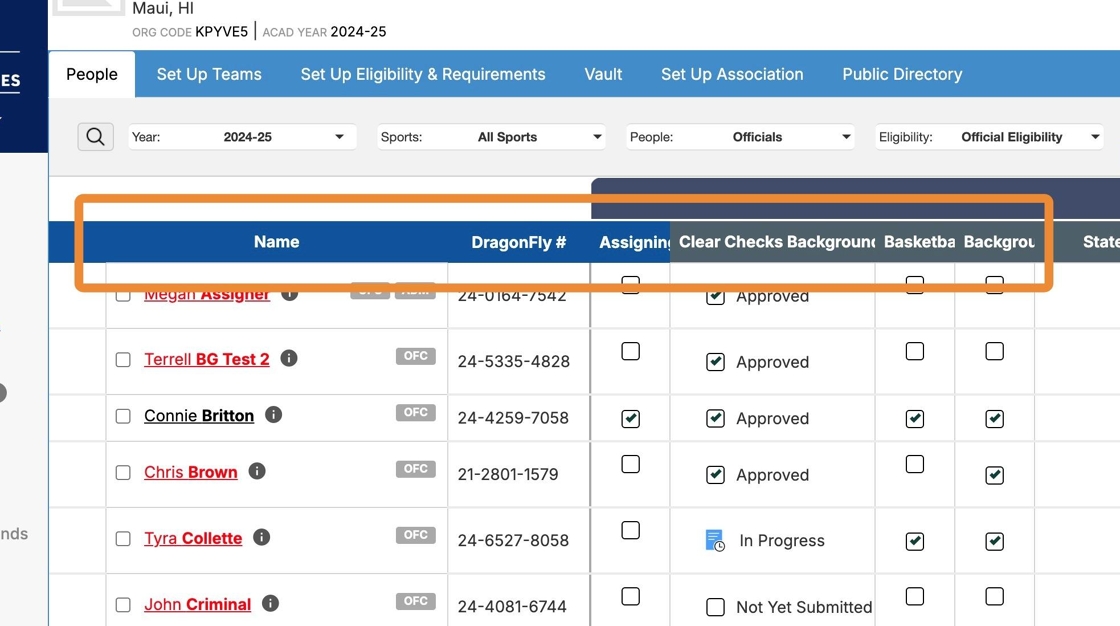Switch to the Set Up Teams tab
Viewport: 1120px width, 626px height.
(209, 74)
